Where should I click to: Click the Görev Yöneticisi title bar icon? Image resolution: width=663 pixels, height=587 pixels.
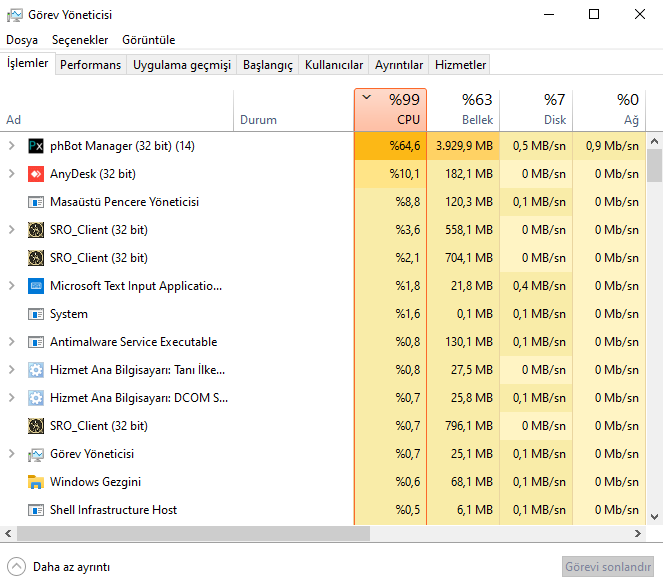[15, 15]
